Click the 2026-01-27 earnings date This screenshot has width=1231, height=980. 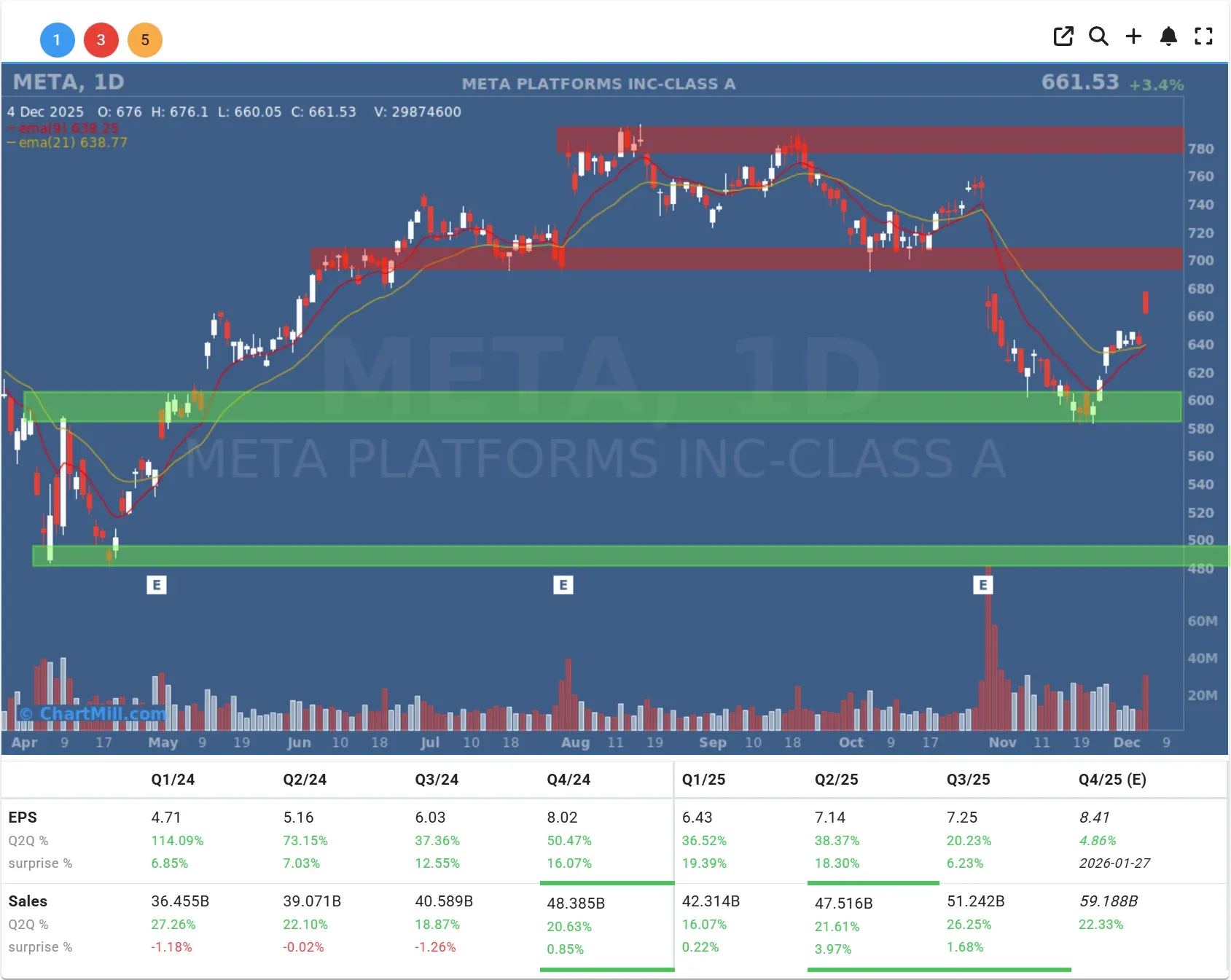click(1114, 863)
